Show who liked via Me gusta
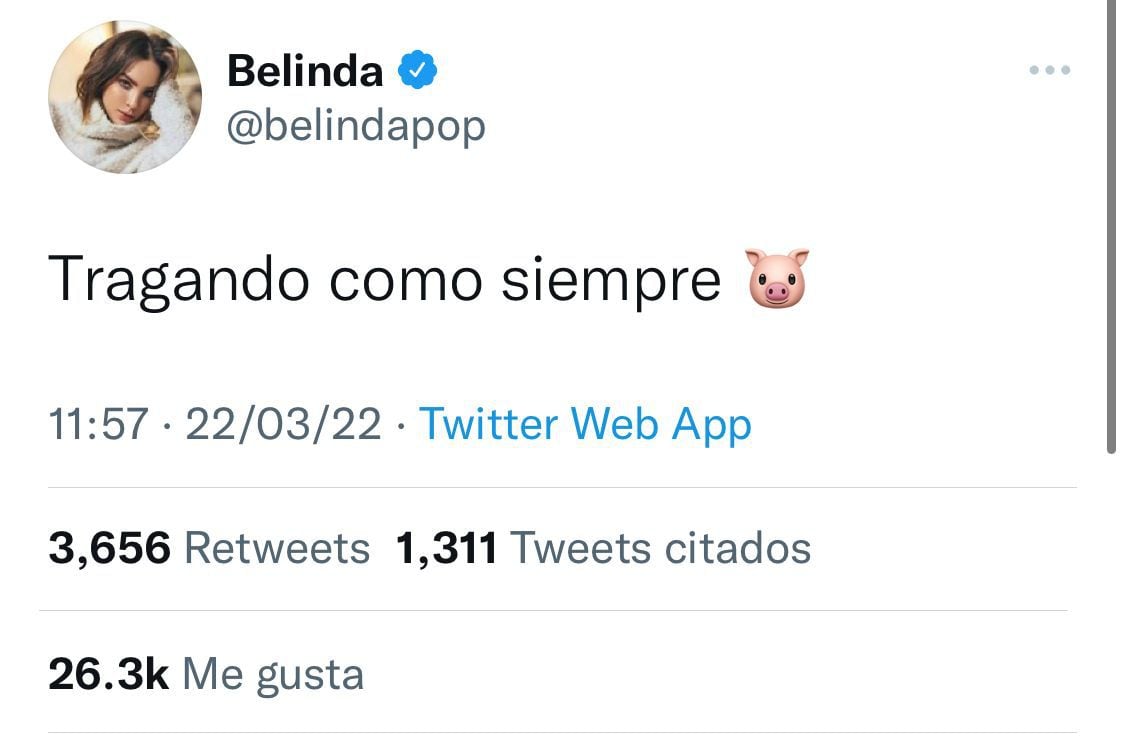The width and height of the screenshot is (1125, 737). 273,674
